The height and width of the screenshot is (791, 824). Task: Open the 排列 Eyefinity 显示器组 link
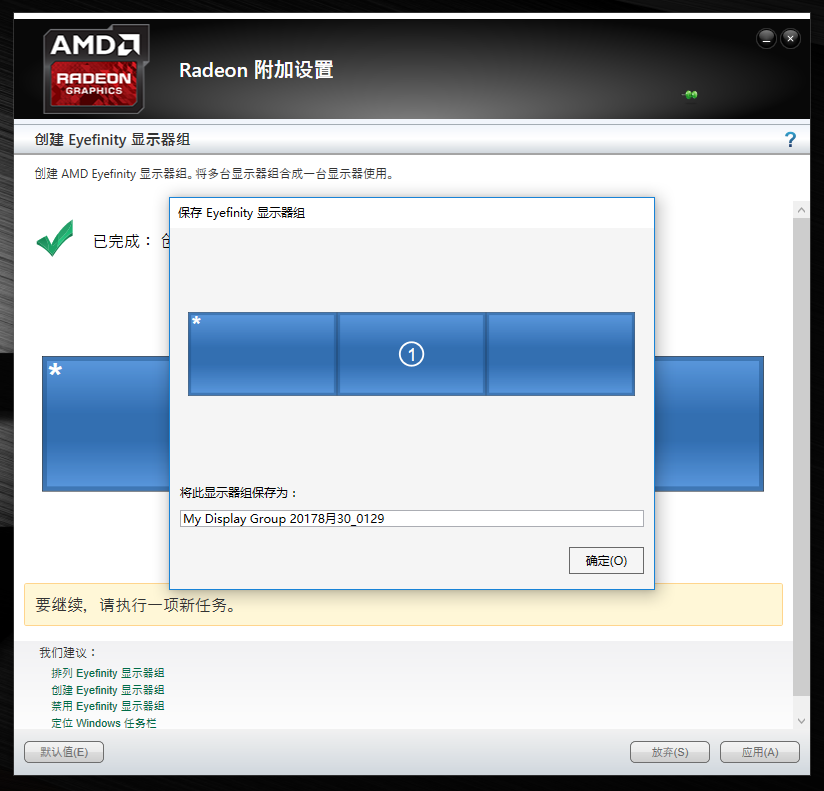108,673
